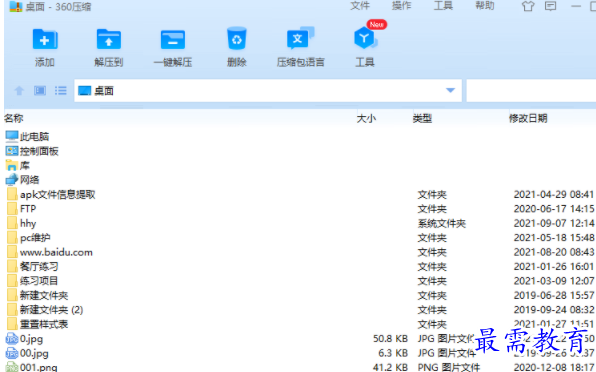Minimize the 360压缩 window
Viewport: 596px width, 372px height.
pos(576,6)
